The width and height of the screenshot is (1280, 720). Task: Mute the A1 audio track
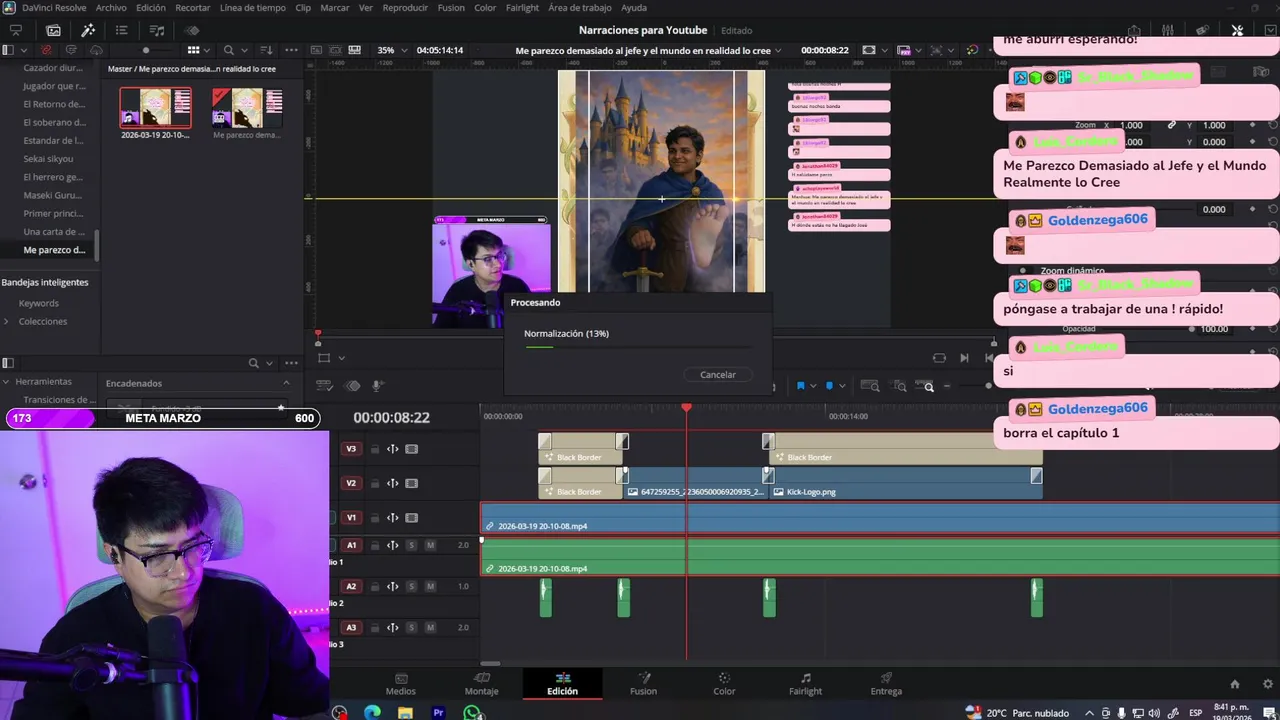click(x=430, y=545)
